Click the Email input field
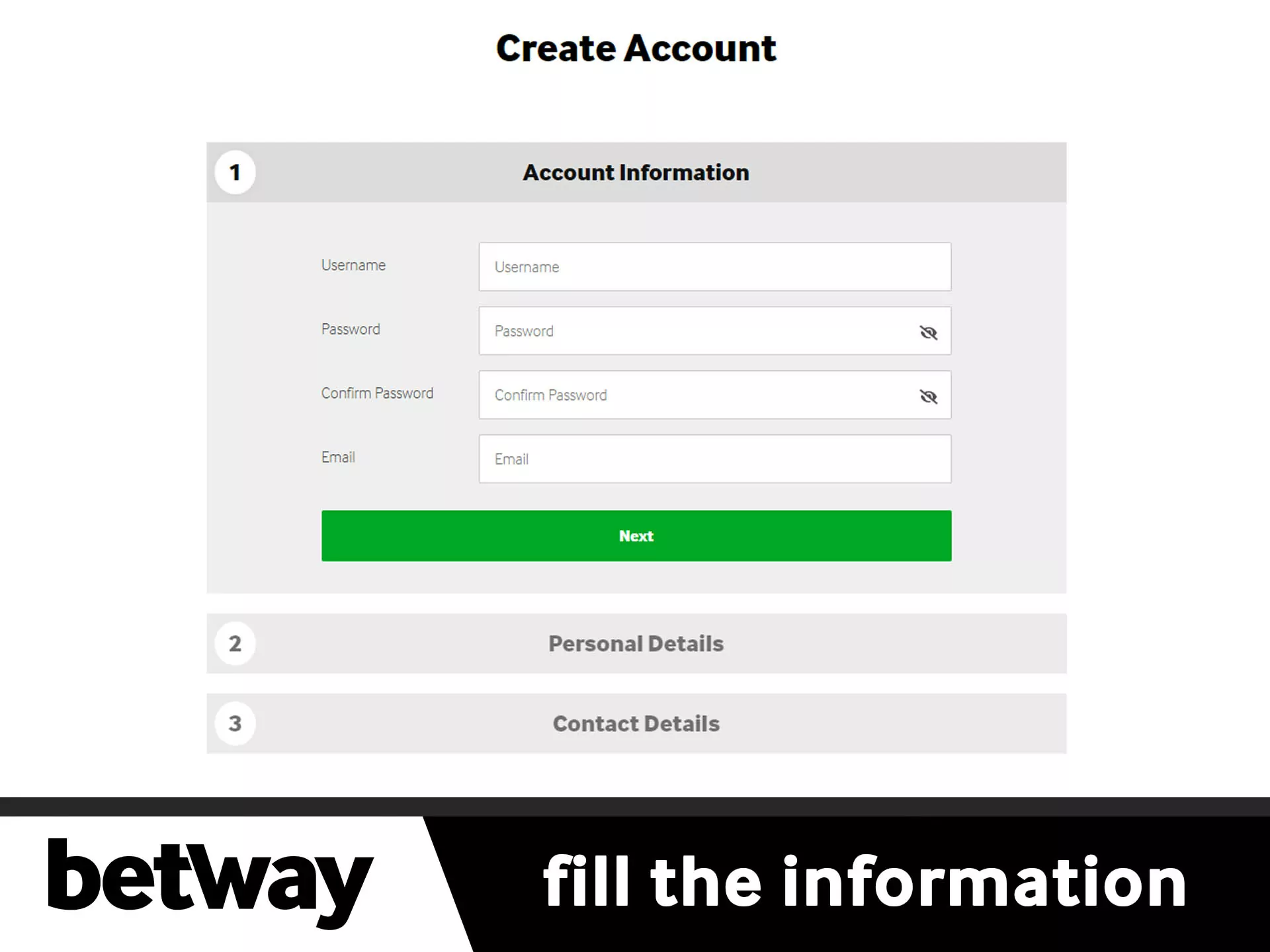The width and height of the screenshot is (1270, 952). 714,459
